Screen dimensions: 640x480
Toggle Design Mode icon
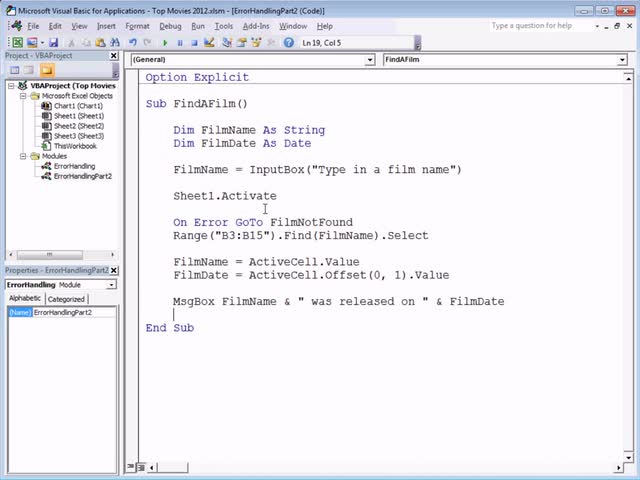click(x=209, y=42)
